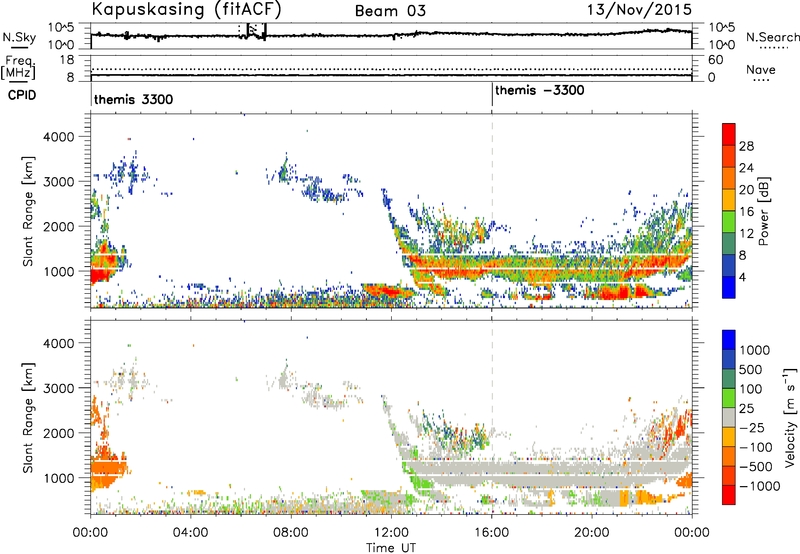The height and width of the screenshot is (554, 800).
Task: Click the '18' frequency axis value
Action: tap(66, 60)
